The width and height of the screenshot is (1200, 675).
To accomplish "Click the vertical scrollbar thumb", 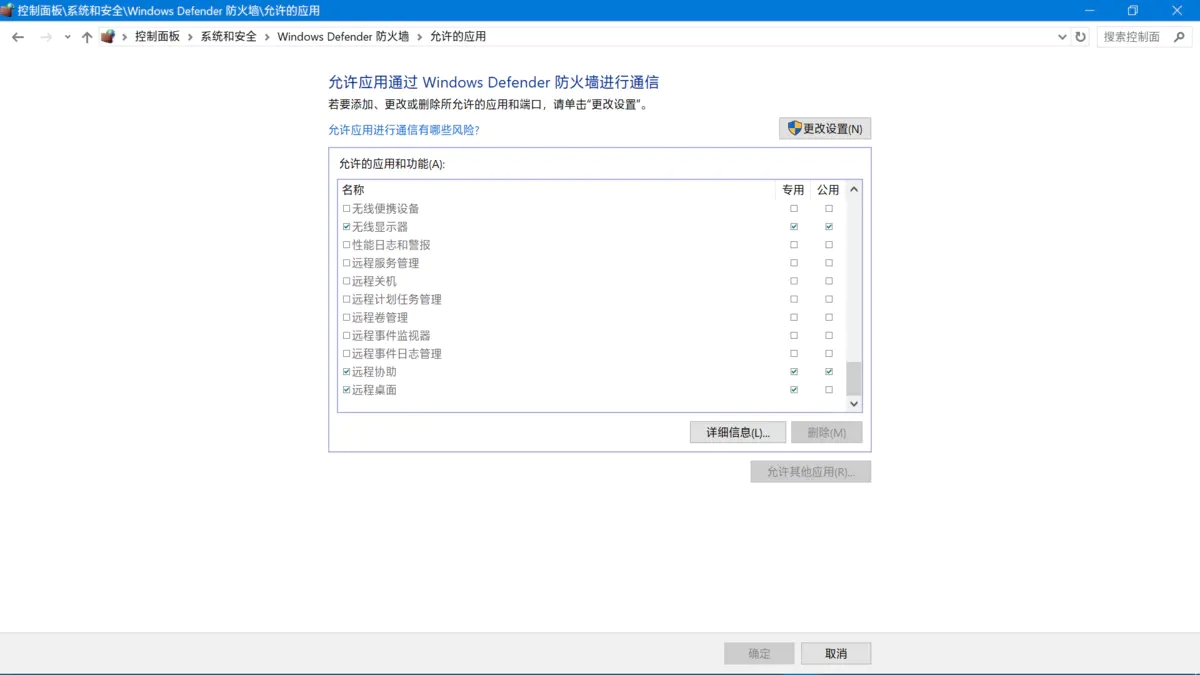I will pyautogui.click(x=853, y=379).
